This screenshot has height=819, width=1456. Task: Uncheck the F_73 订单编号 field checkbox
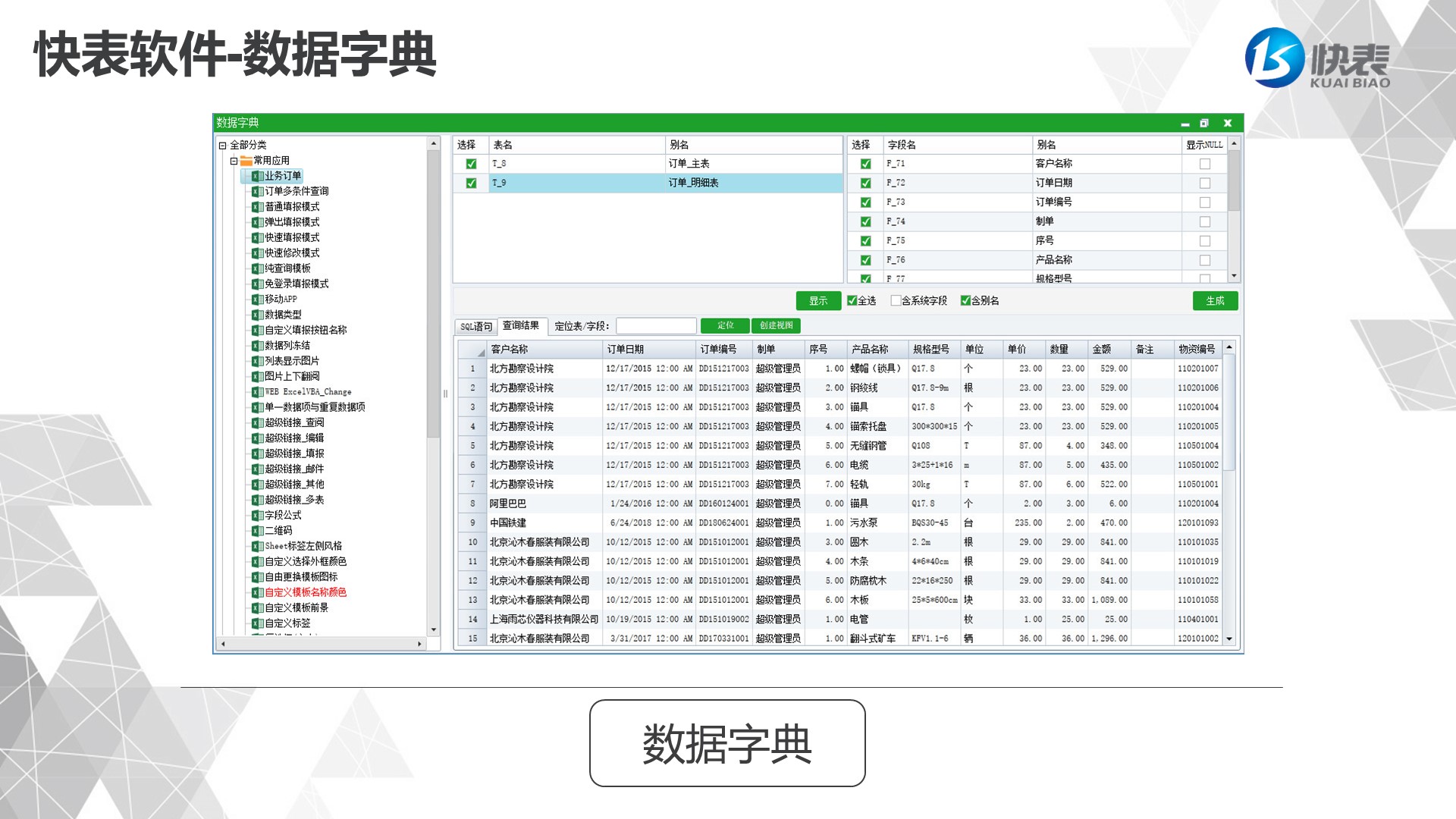tap(865, 202)
